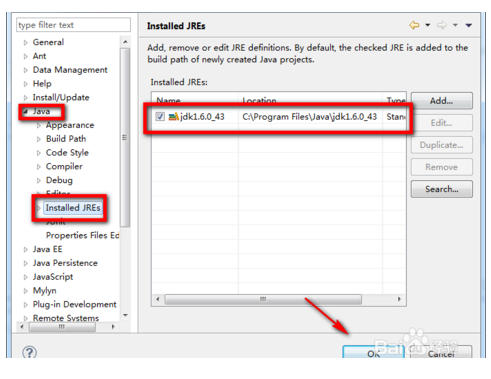Click the JRE table horizontal scrollbar thumb
The width and height of the screenshot is (491, 379).
click(x=263, y=299)
